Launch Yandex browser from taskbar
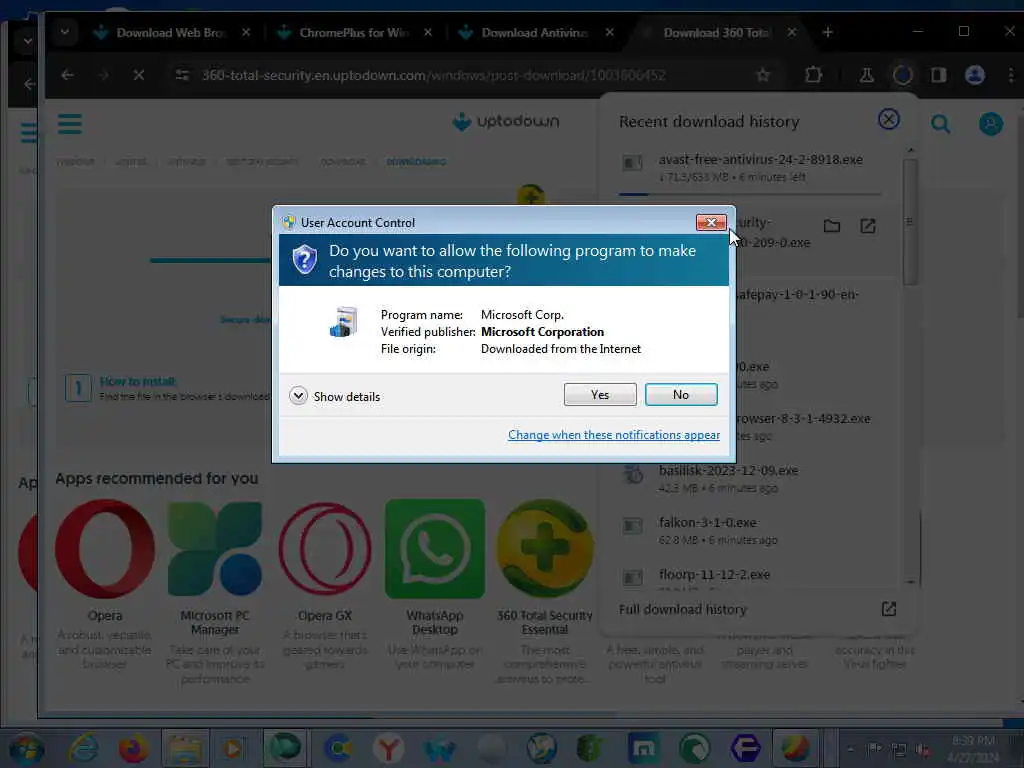 pyautogui.click(x=388, y=748)
